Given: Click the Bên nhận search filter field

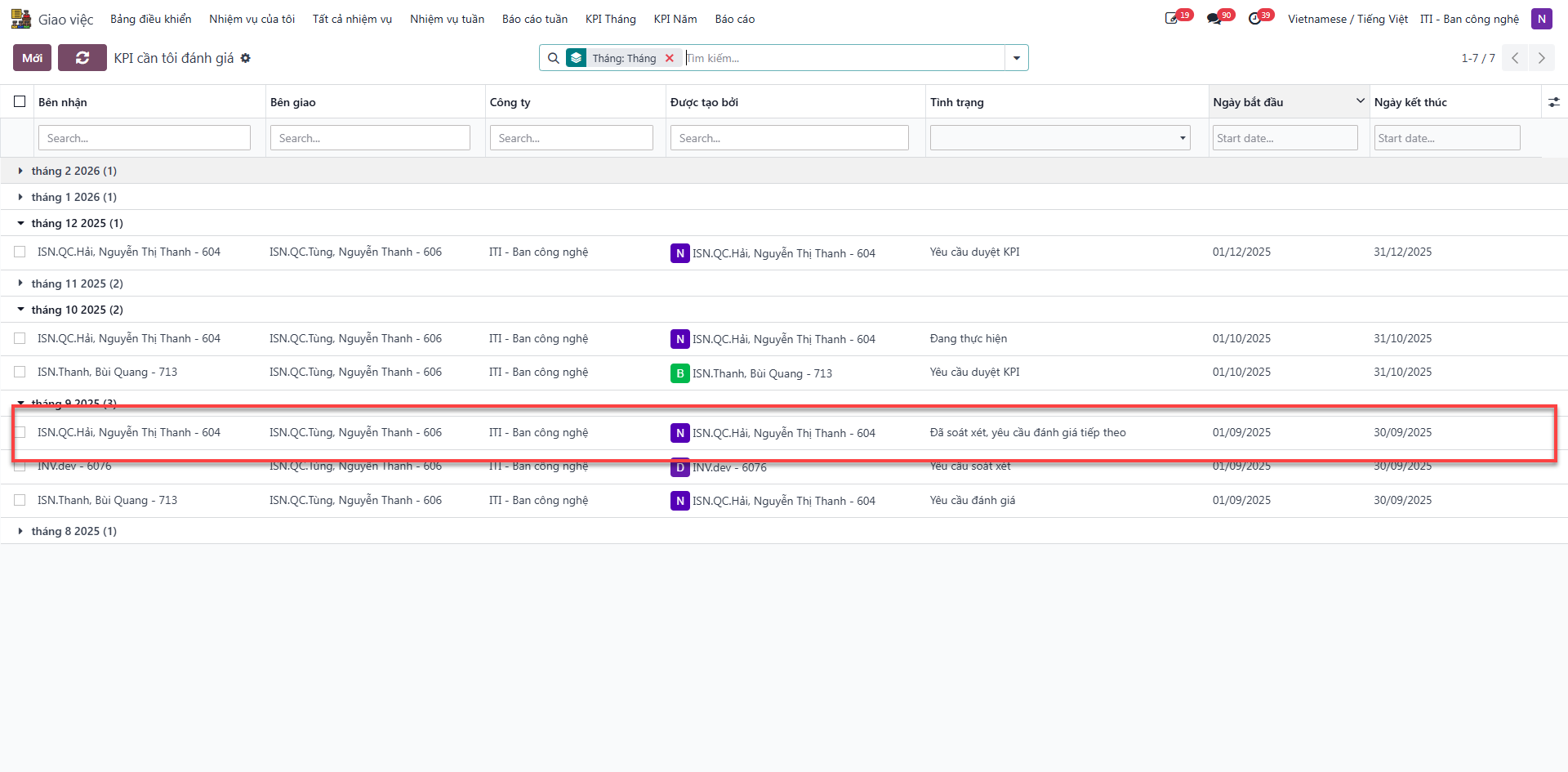Looking at the screenshot, I should point(145,137).
